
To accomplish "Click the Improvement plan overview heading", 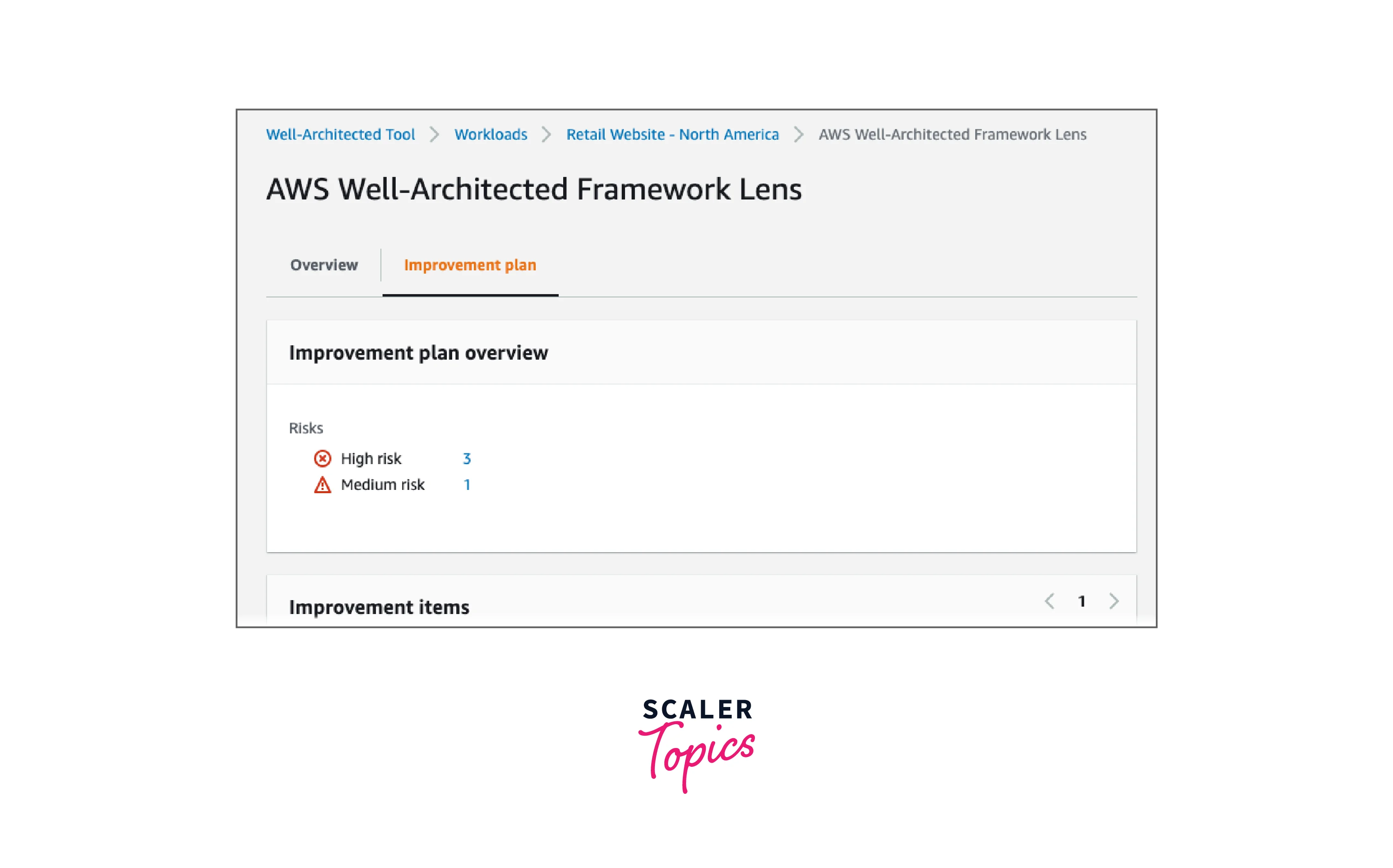I will pos(418,352).
